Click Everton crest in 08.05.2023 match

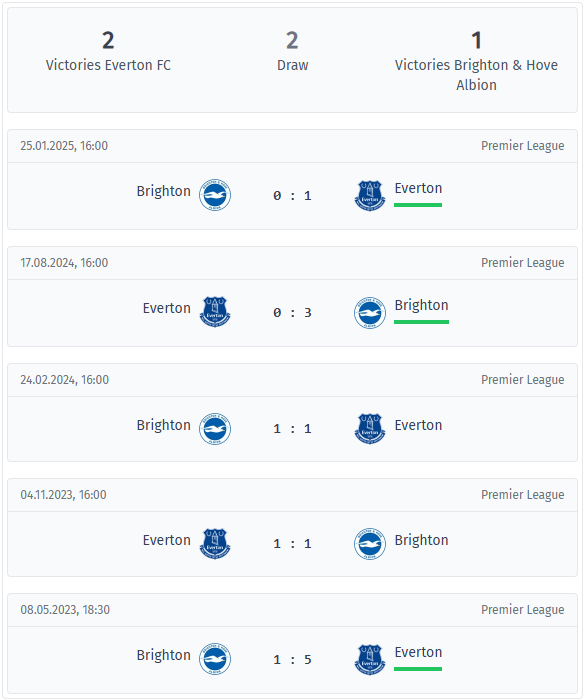[370, 659]
